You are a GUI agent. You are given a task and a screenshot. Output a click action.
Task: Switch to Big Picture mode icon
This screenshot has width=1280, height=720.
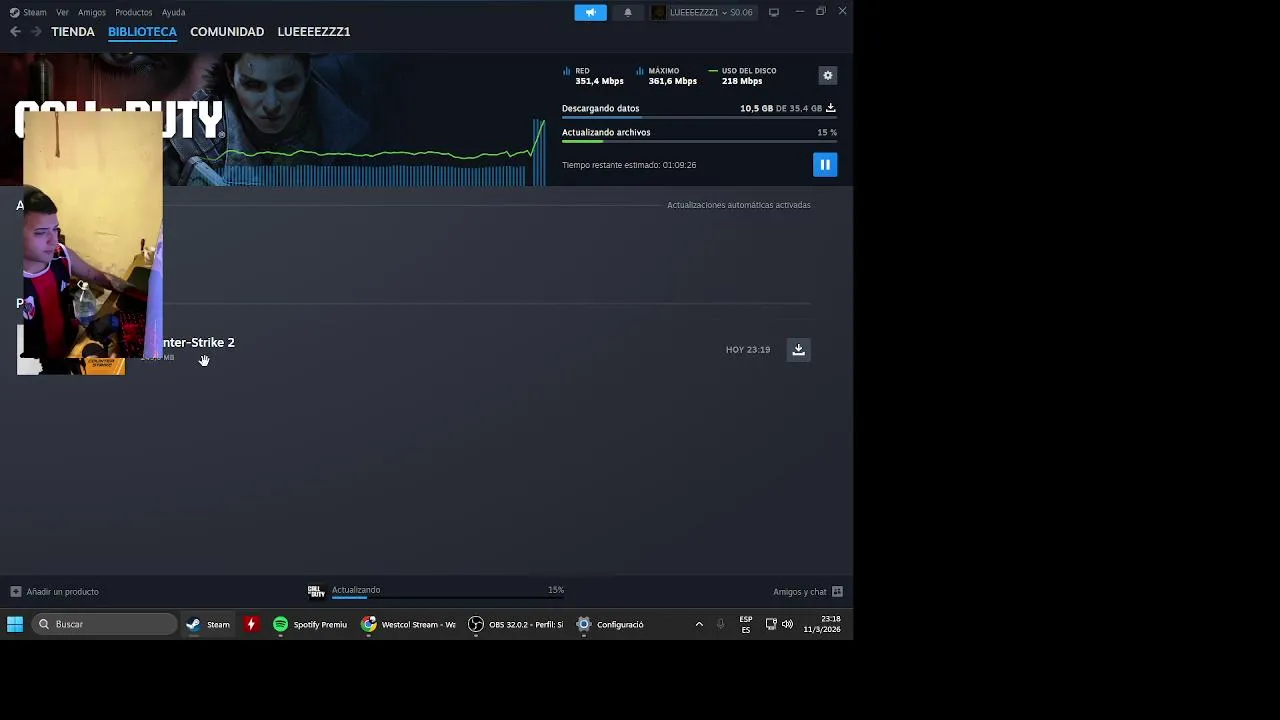[x=773, y=12]
